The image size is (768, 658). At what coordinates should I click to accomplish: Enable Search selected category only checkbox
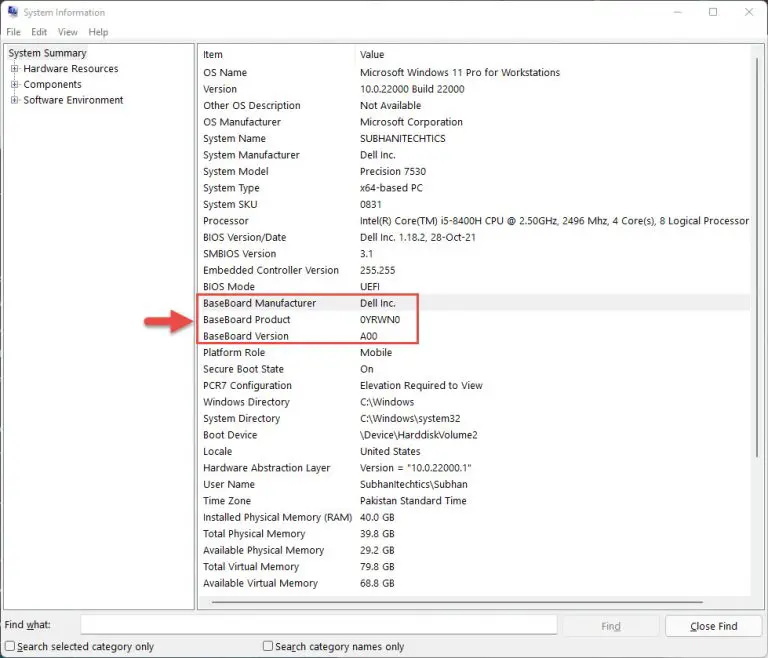(x=10, y=647)
